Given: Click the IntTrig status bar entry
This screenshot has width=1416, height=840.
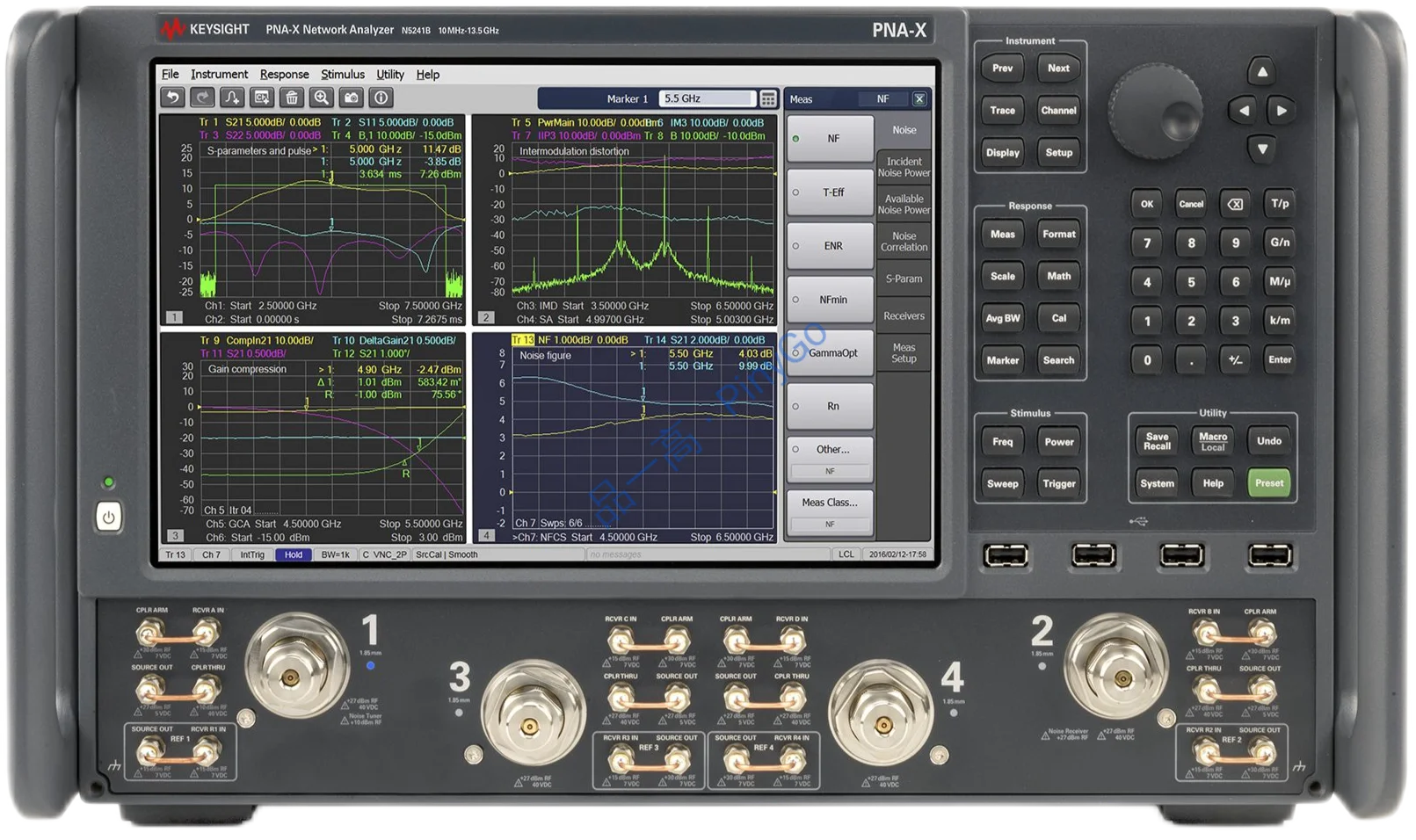Looking at the screenshot, I should pos(252,554).
